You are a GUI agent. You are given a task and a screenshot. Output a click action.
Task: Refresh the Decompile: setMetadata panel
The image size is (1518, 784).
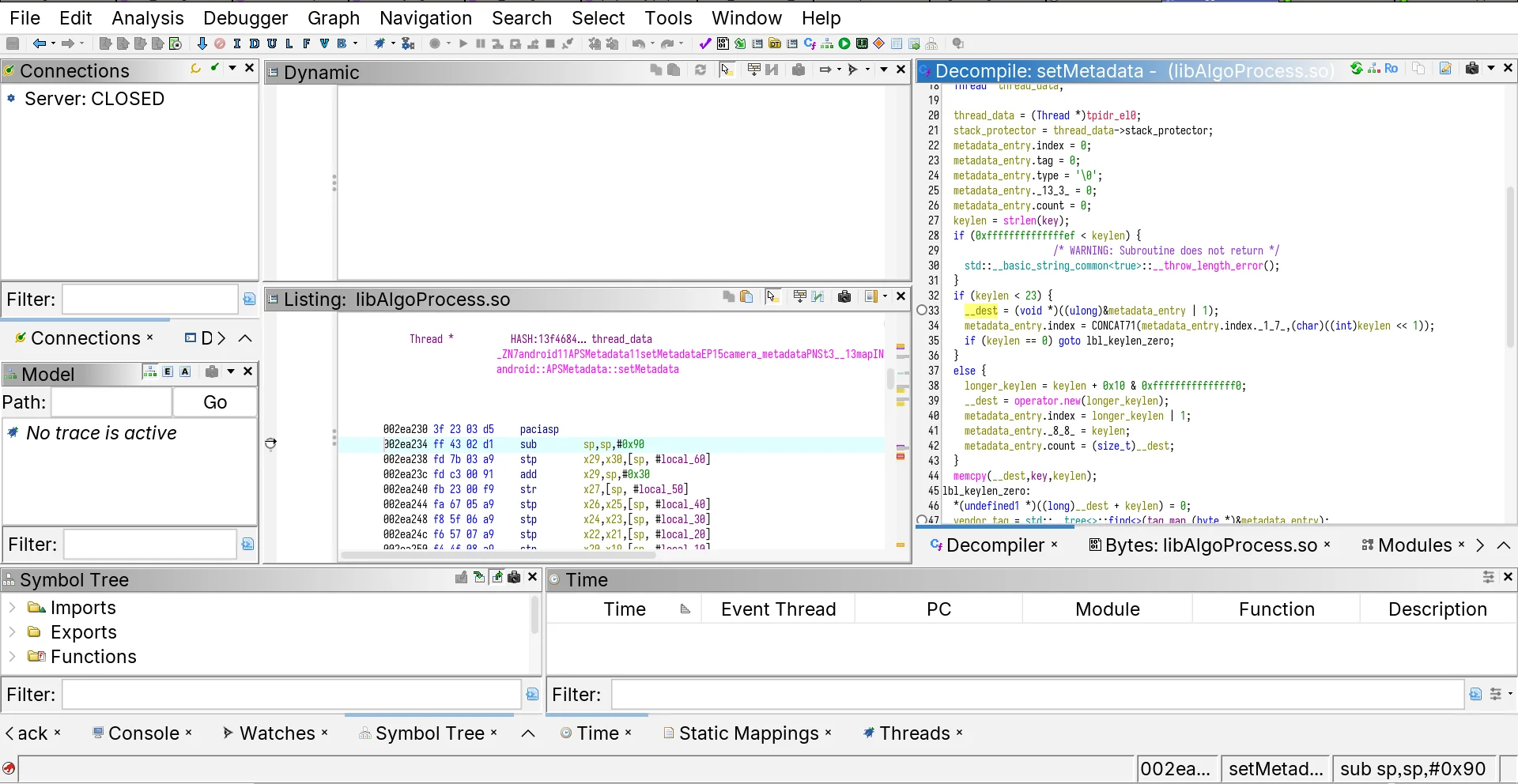[x=1357, y=69]
